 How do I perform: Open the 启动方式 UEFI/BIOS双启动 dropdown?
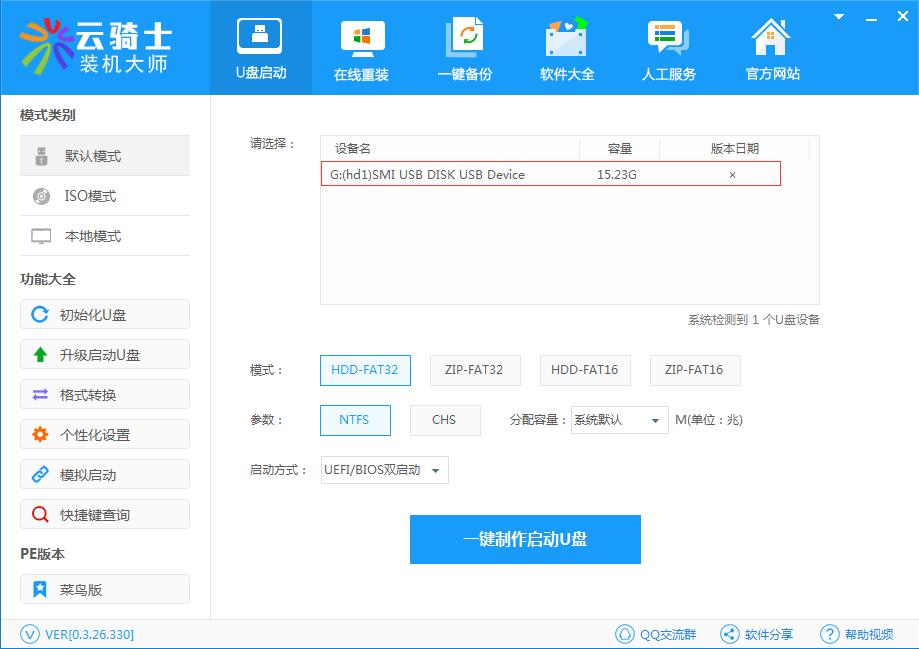click(384, 470)
